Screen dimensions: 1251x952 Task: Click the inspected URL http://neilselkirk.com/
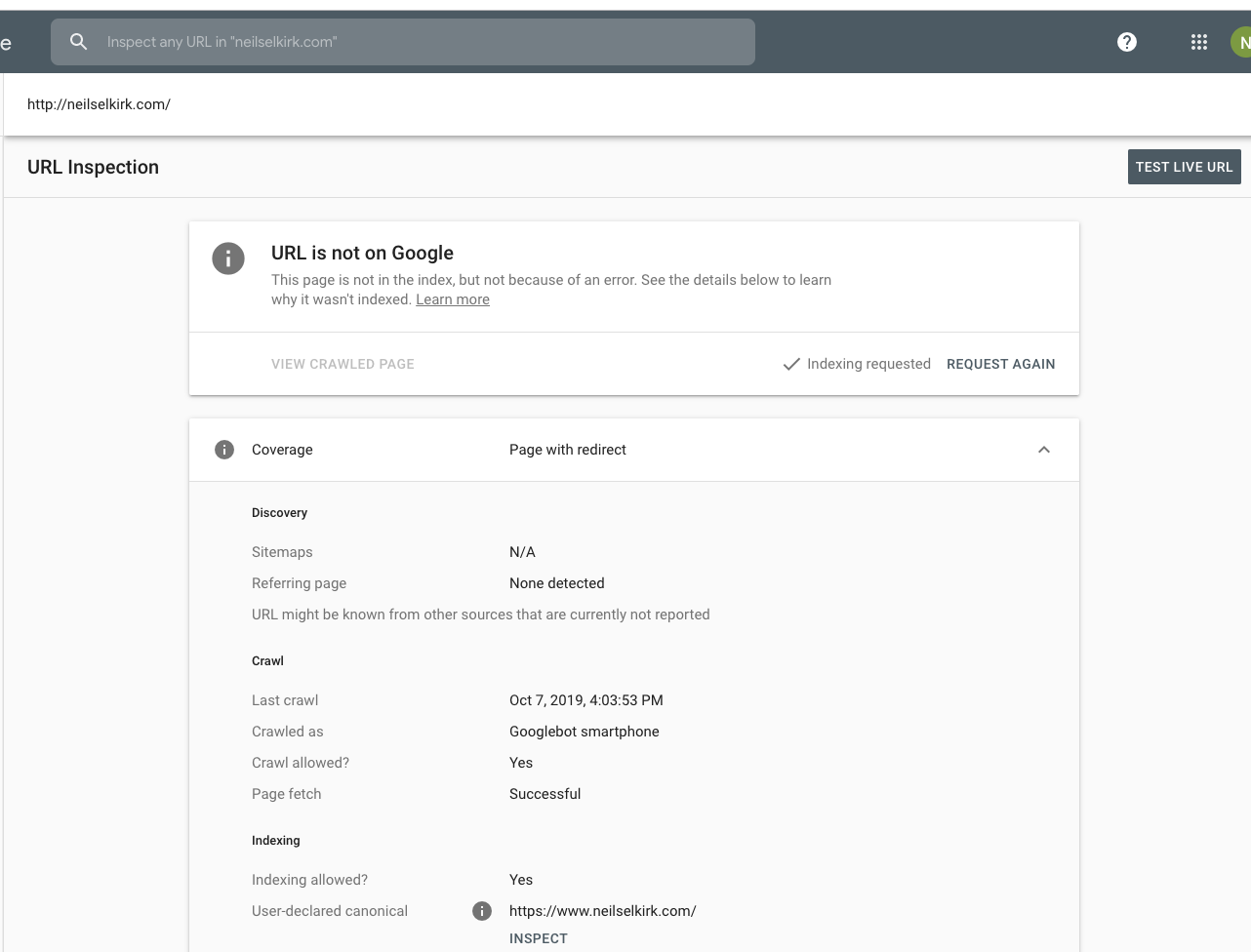[99, 104]
